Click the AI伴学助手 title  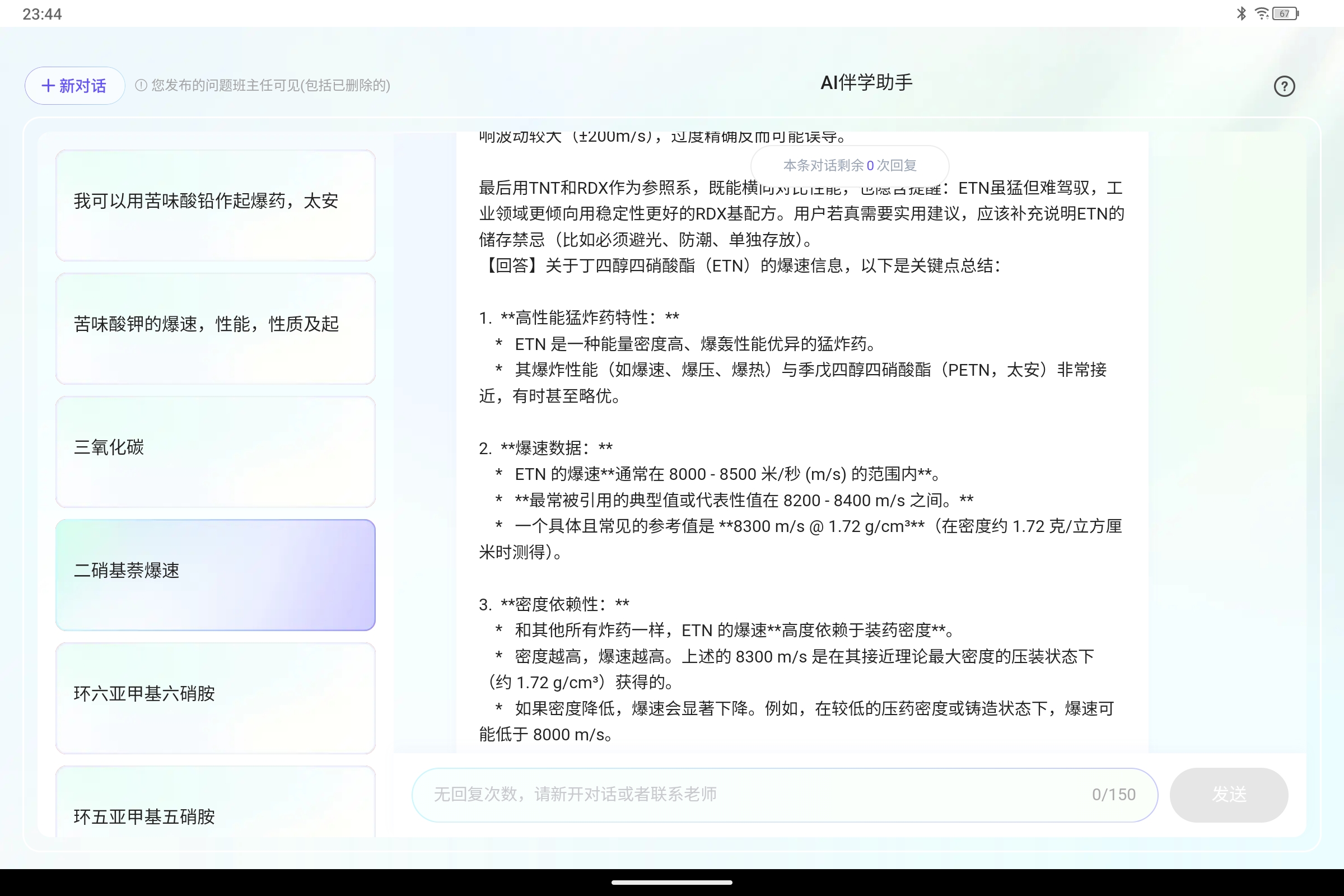(x=866, y=83)
